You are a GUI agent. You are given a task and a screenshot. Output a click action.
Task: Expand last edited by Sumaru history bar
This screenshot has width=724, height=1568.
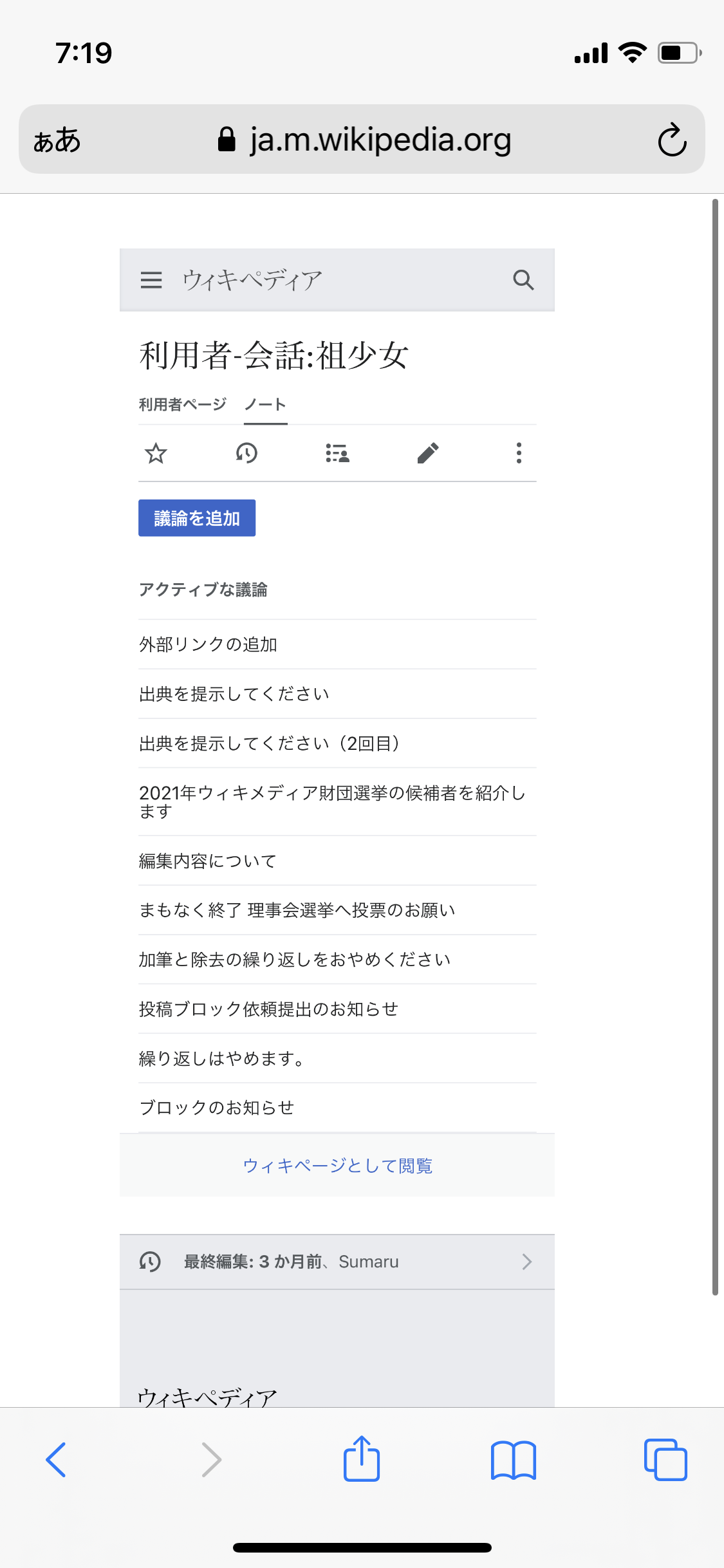(337, 1262)
